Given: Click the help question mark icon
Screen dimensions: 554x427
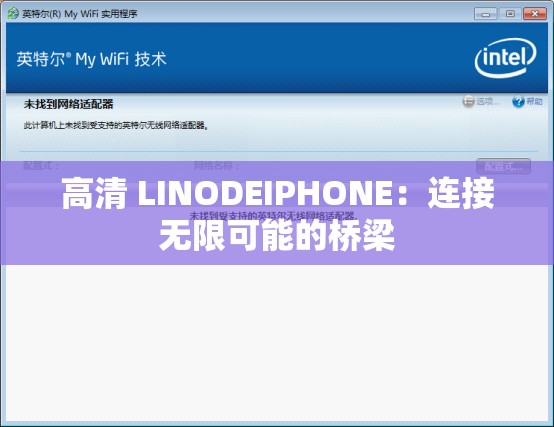Looking at the screenshot, I should click(x=518, y=102).
